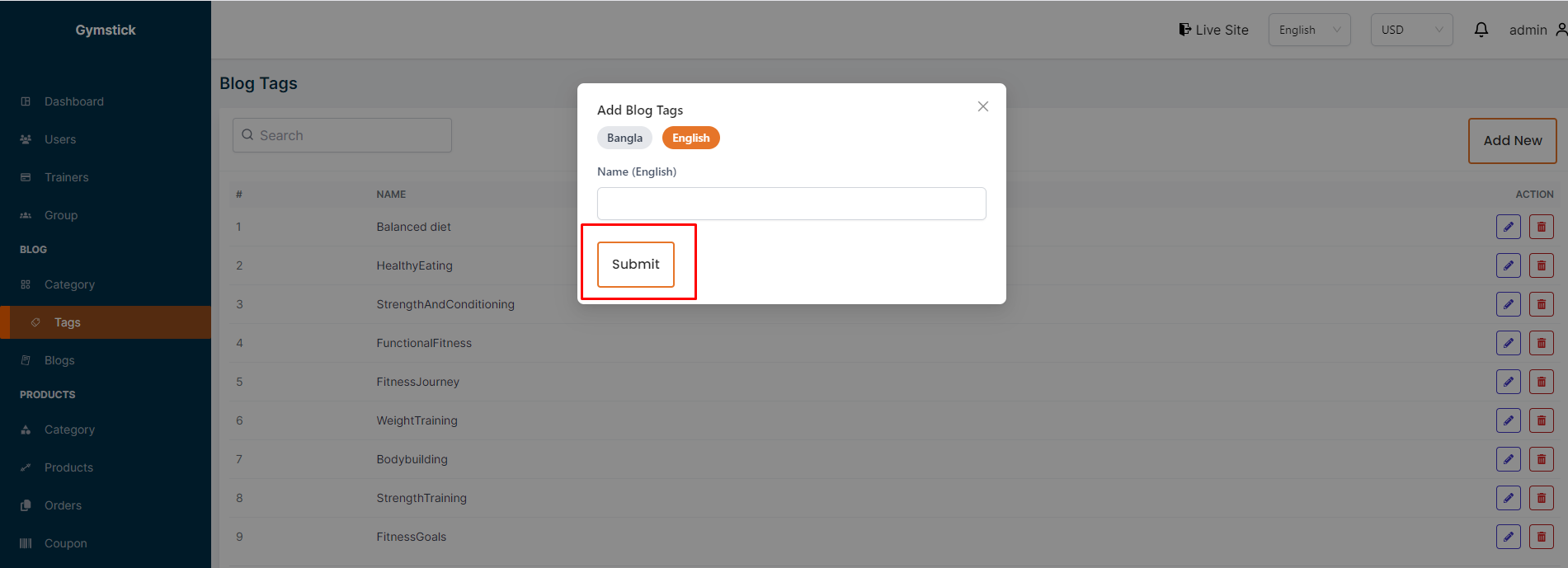Open the USD currency dropdown
Viewport: 1568px width, 568px height.
point(1411,30)
